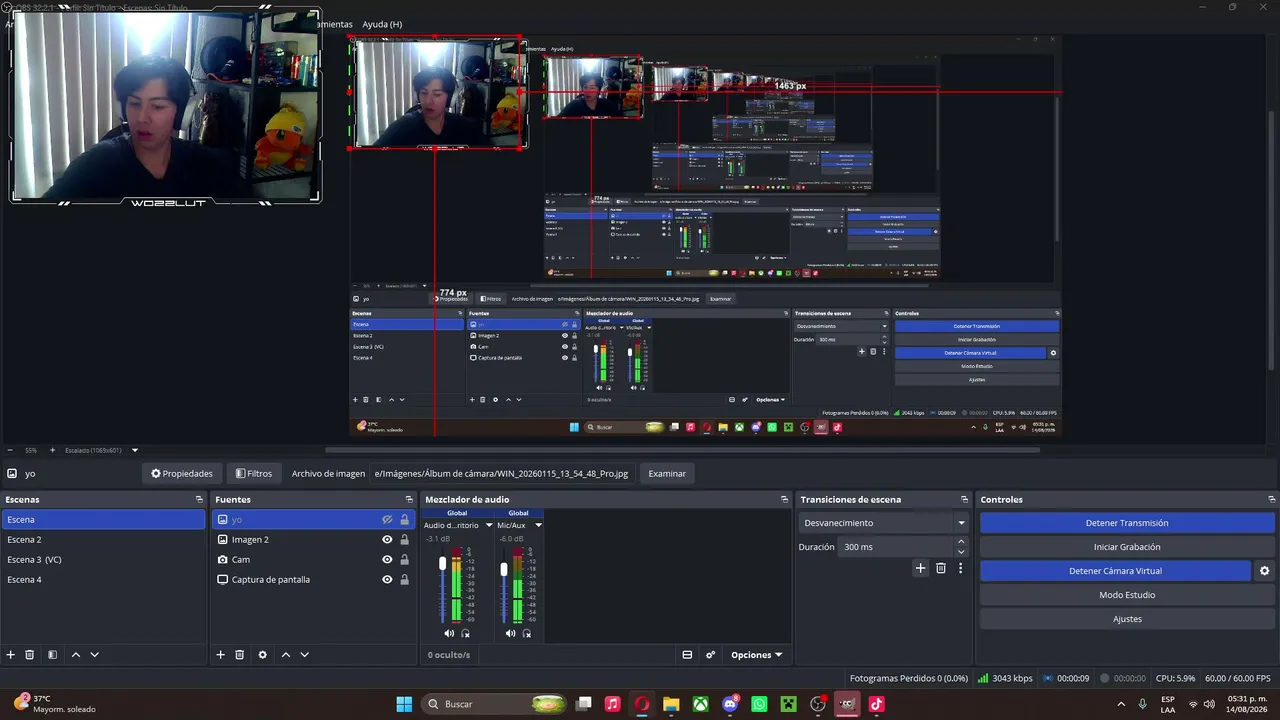The image size is (1280, 720).
Task: Select Escena 2 in the scenes list
Action: pos(103,540)
